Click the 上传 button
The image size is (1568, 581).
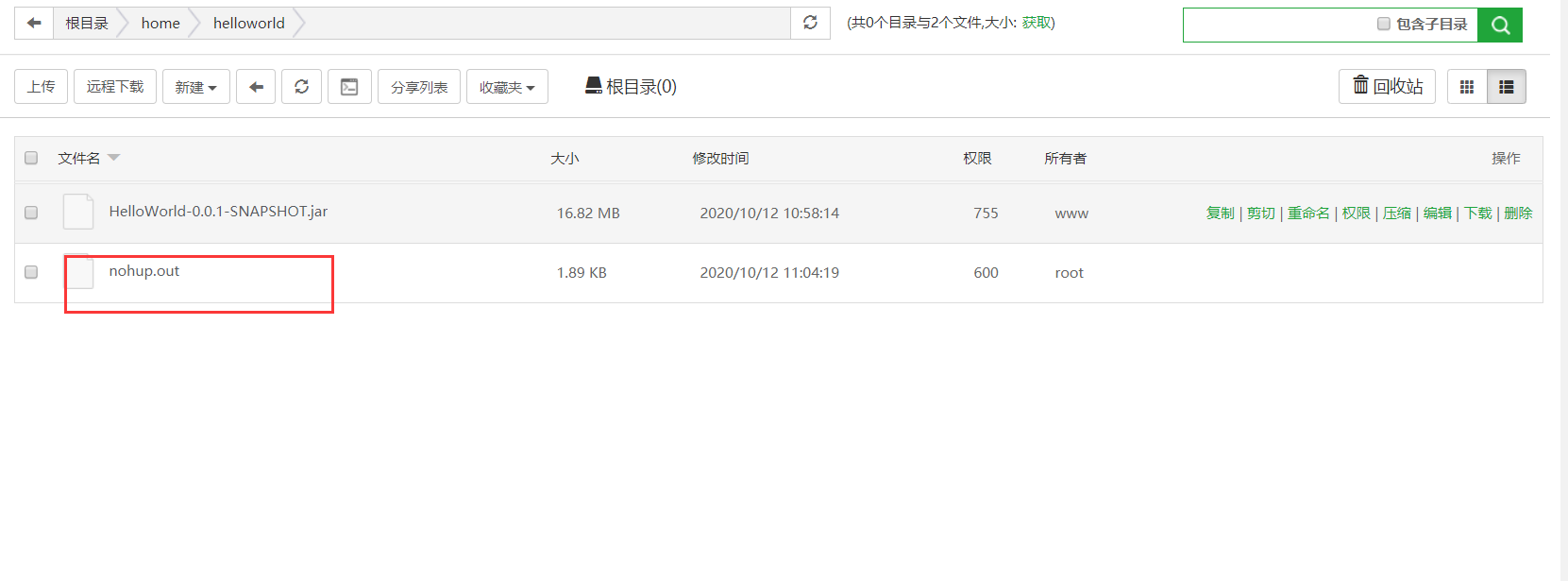click(42, 87)
